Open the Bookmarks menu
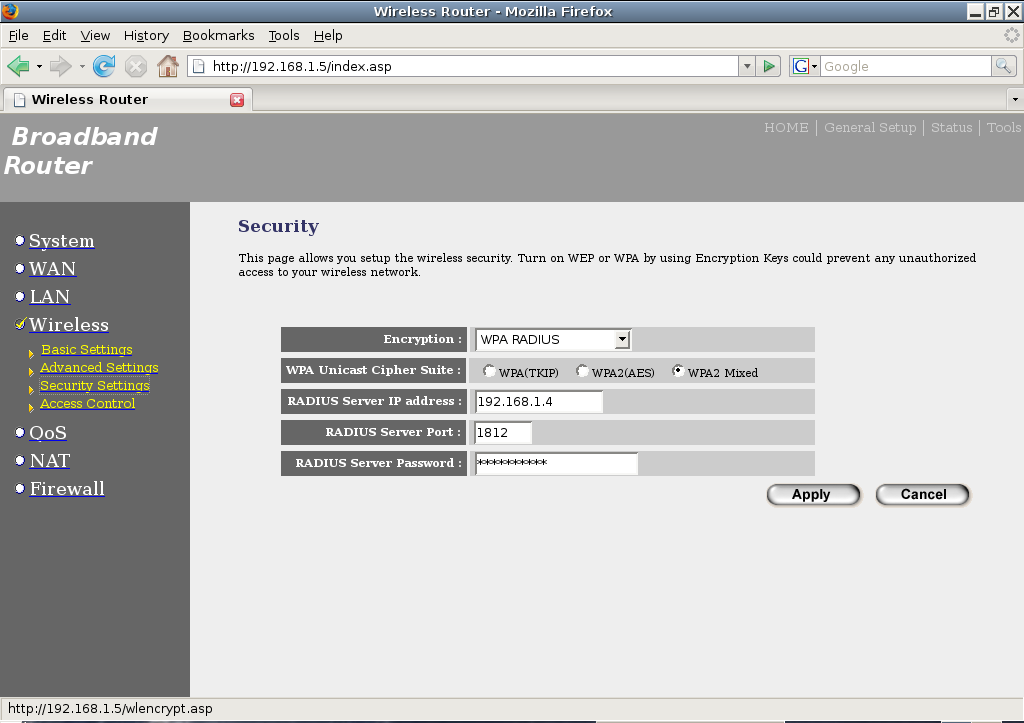The image size is (1024, 723). [x=219, y=35]
